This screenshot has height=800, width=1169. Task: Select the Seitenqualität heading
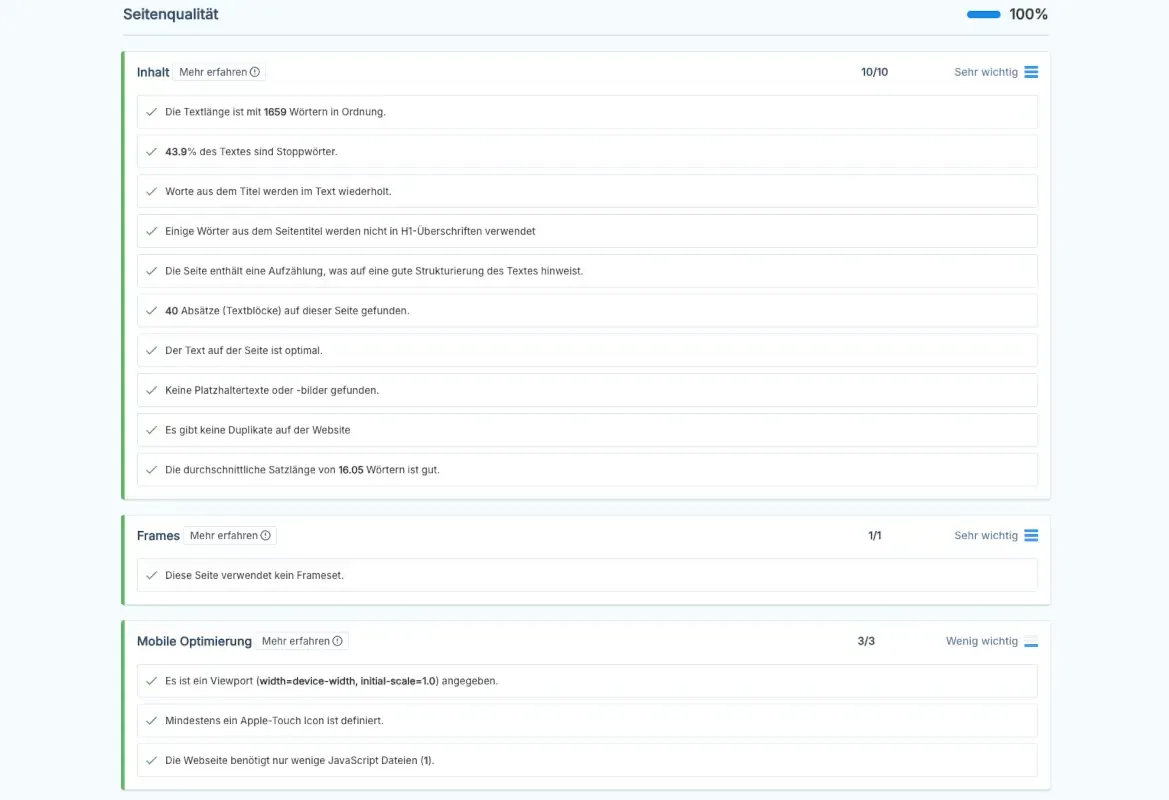pos(169,14)
